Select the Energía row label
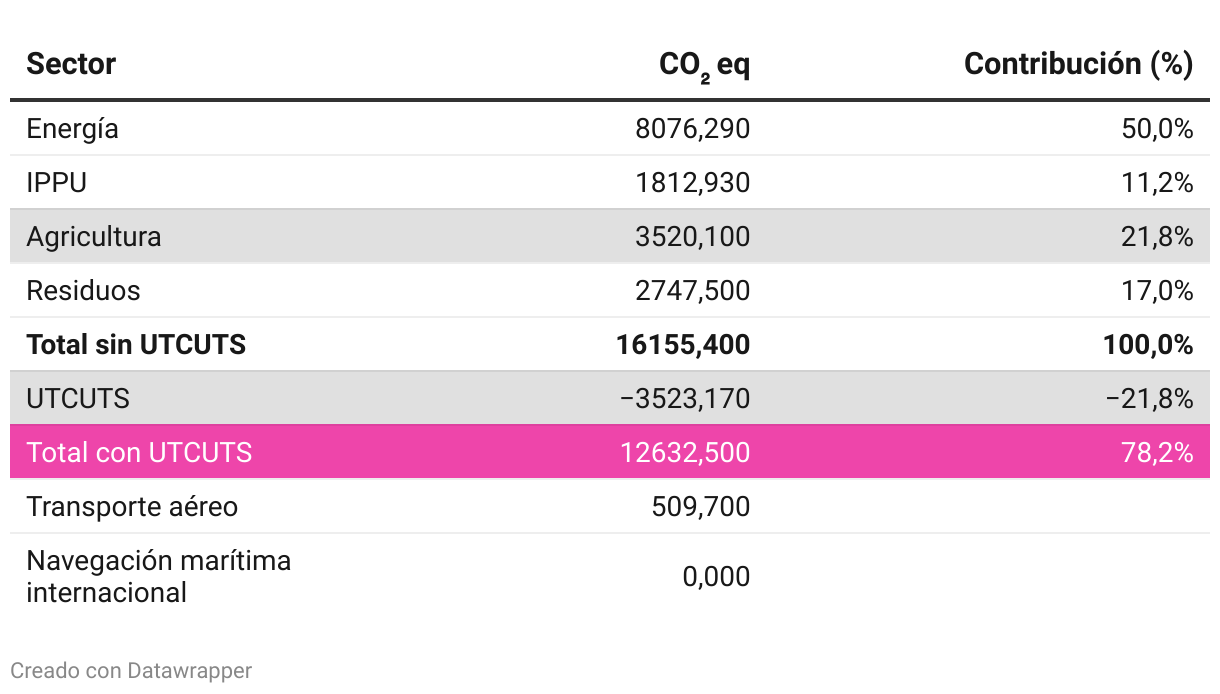1220x694 pixels. (72, 129)
